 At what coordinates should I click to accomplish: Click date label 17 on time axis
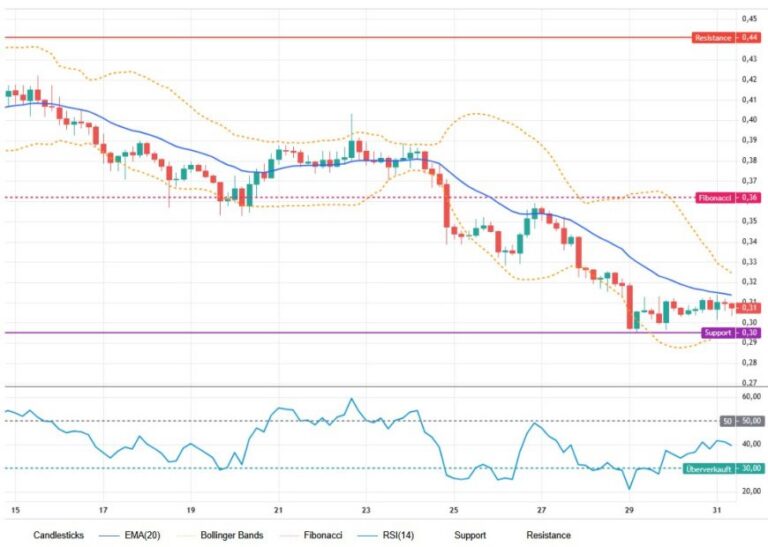(103, 510)
